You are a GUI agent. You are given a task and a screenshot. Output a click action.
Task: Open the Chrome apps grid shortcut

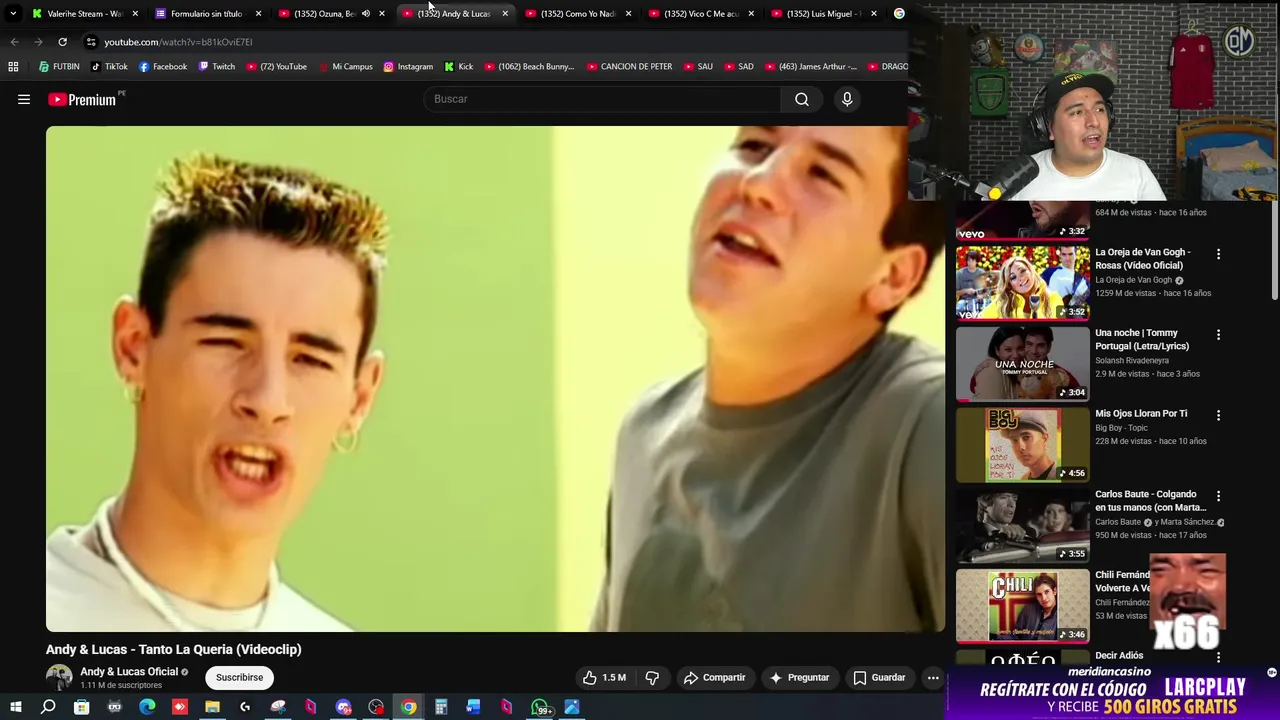13,67
